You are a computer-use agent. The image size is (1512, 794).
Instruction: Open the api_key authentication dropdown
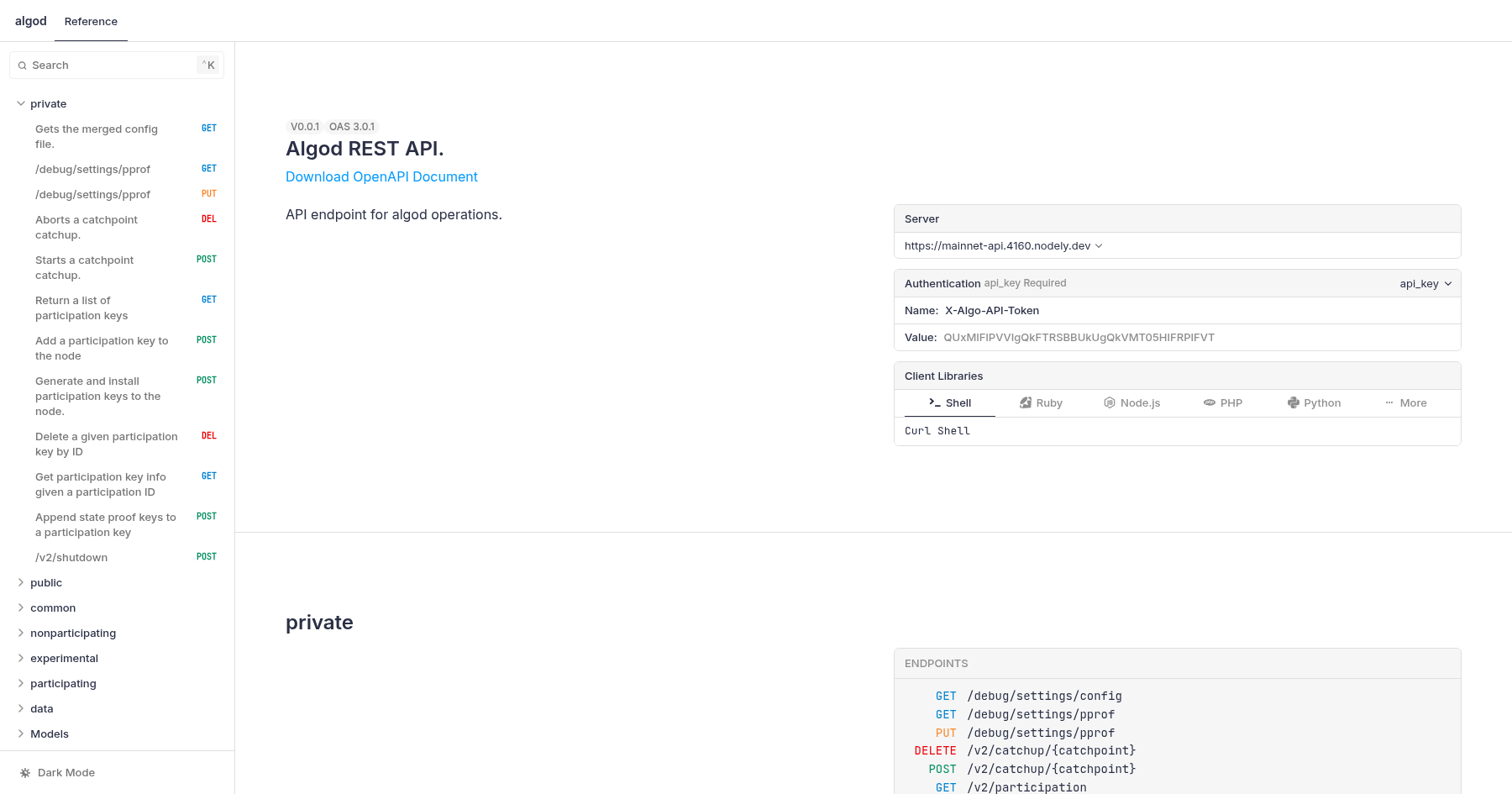click(x=1425, y=284)
